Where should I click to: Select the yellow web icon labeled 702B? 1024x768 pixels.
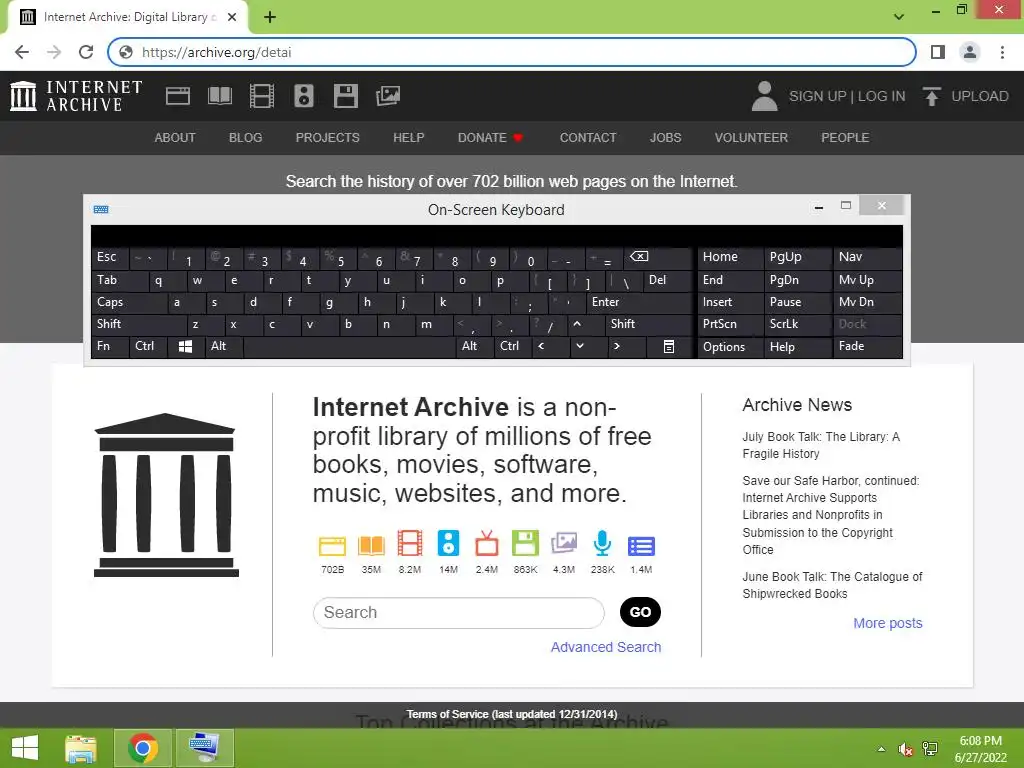332,545
